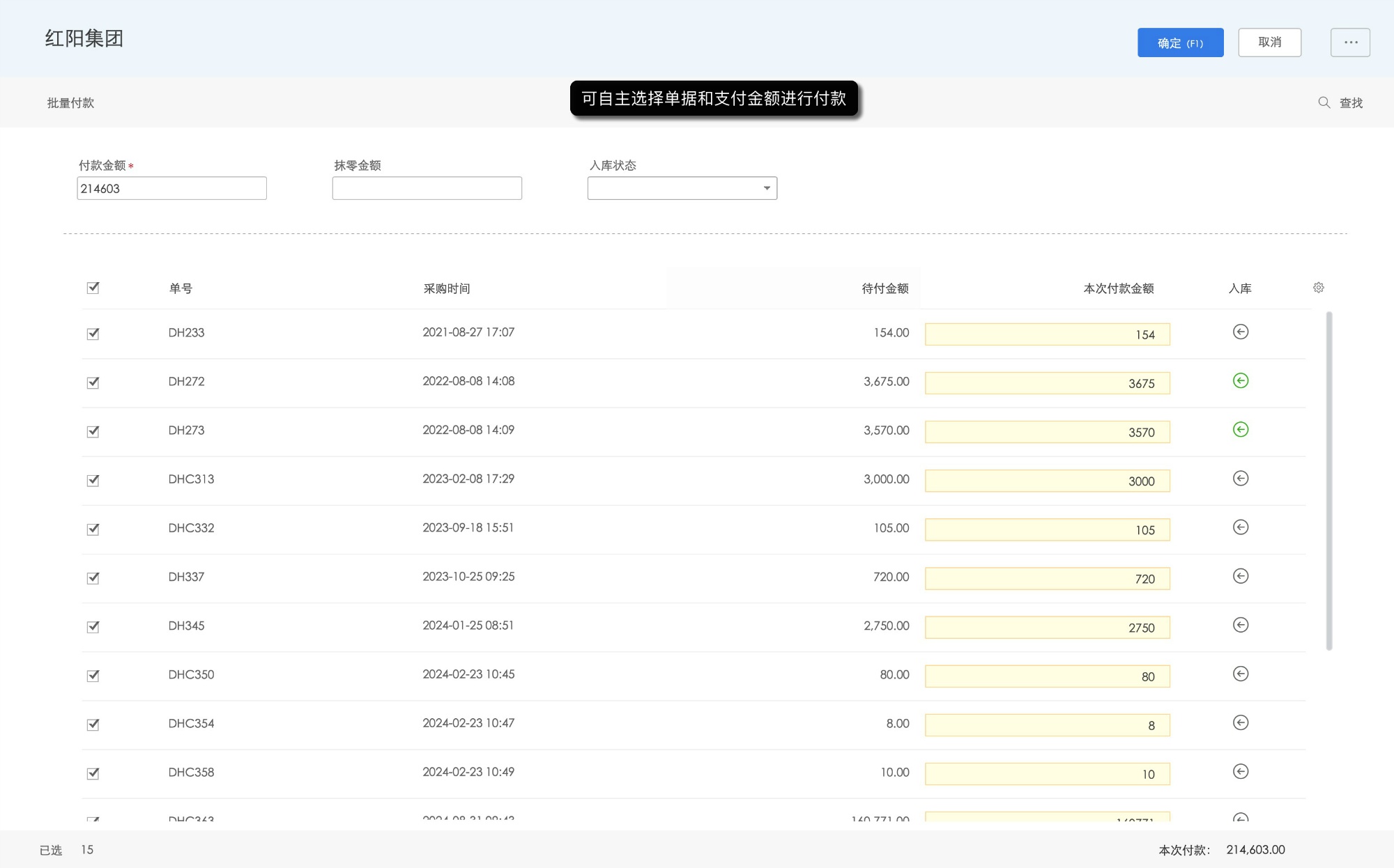Viewport: 1394px width, 868px height.
Task: Click the stock-in arrow icon for DH233
Action: click(x=1240, y=332)
